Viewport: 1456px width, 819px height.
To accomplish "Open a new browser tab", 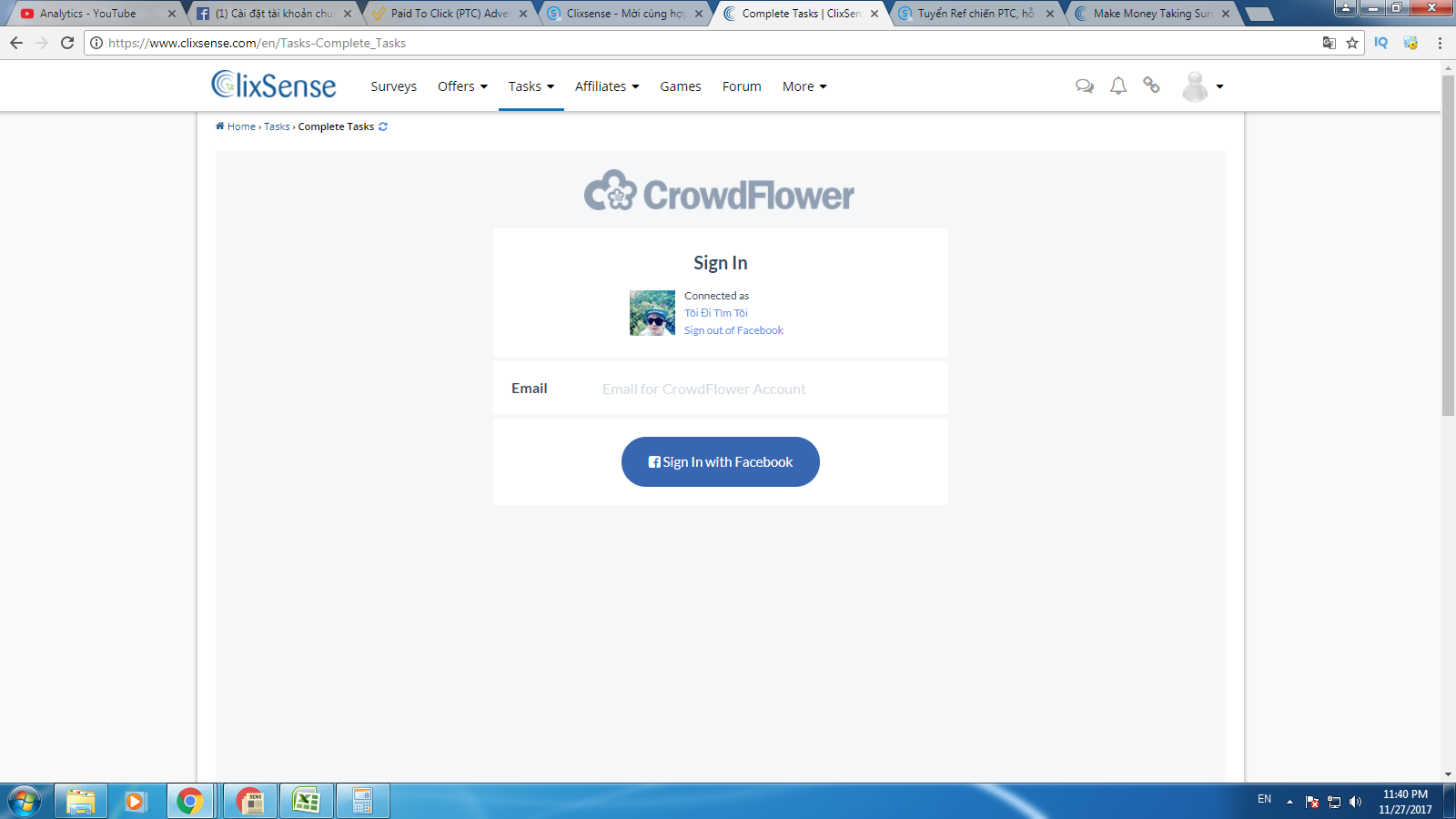I will (x=1259, y=14).
